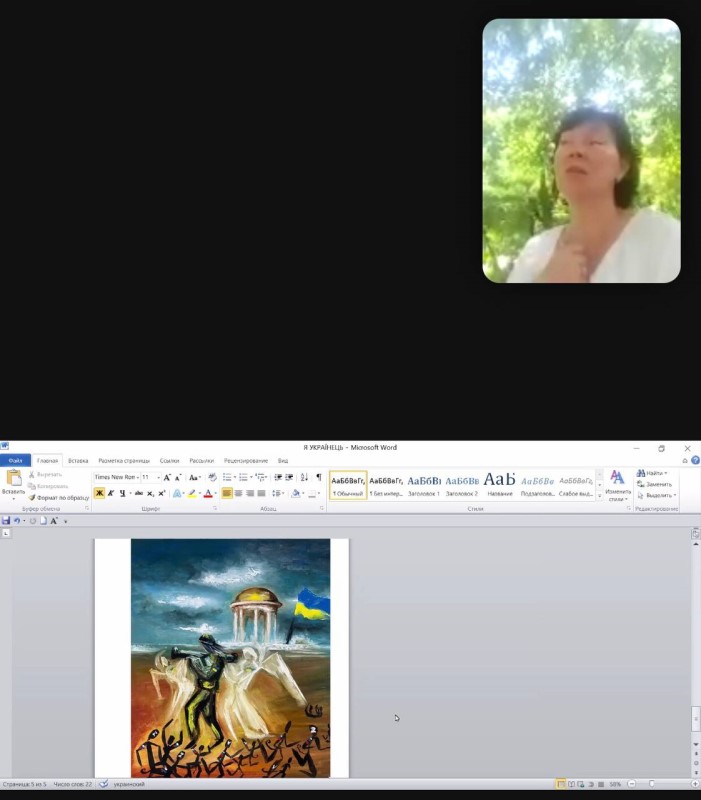701x800 pixels.
Task: Click the zoom out minus button
Action: coord(632,784)
